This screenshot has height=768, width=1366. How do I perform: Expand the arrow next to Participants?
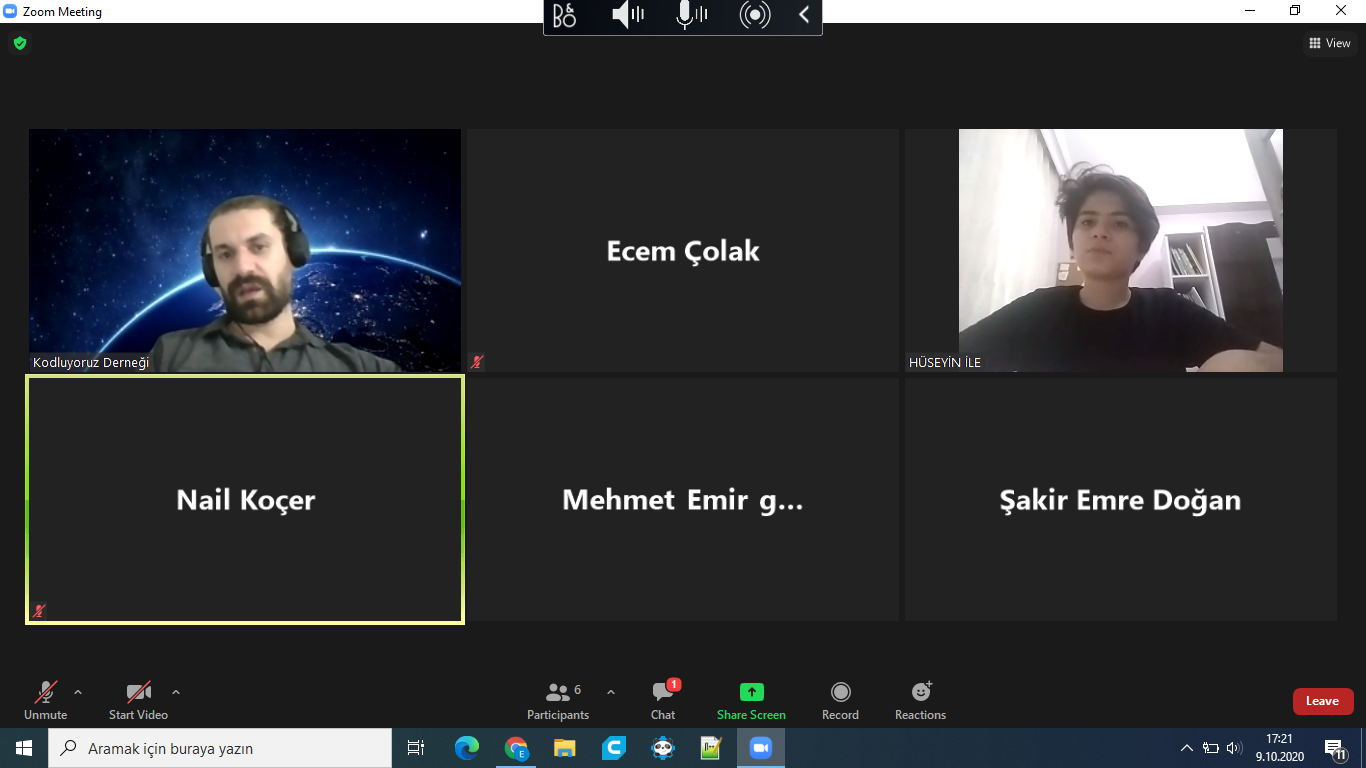pos(611,692)
